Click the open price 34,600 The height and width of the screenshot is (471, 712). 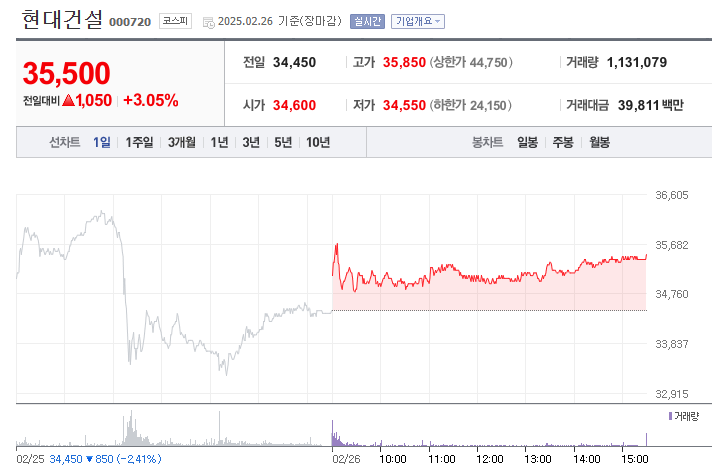coord(294,105)
